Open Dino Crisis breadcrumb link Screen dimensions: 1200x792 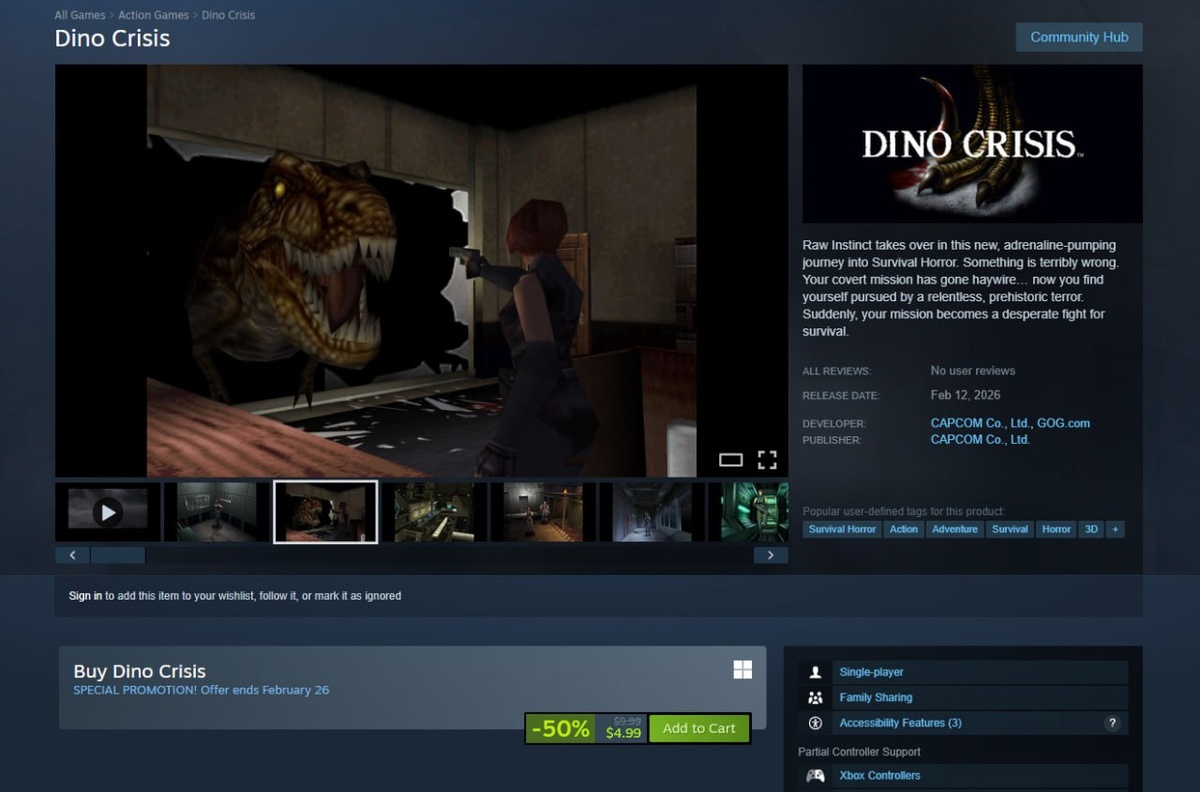(x=228, y=15)
